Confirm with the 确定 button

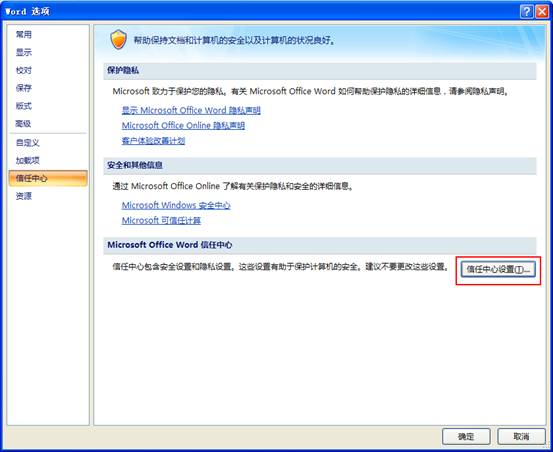tap(466, 436)
